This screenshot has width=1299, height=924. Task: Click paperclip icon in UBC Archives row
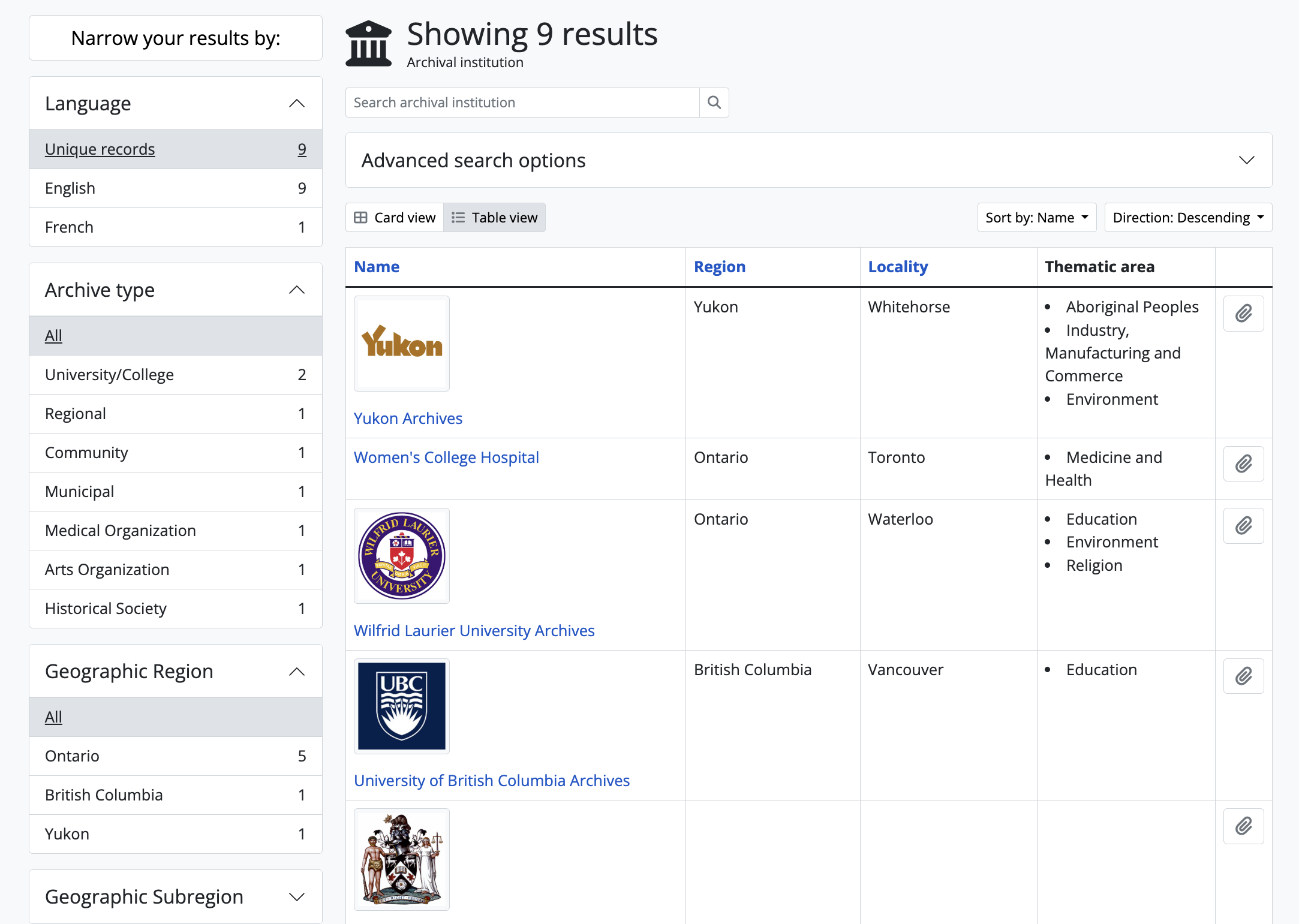tap(1243, 676)
